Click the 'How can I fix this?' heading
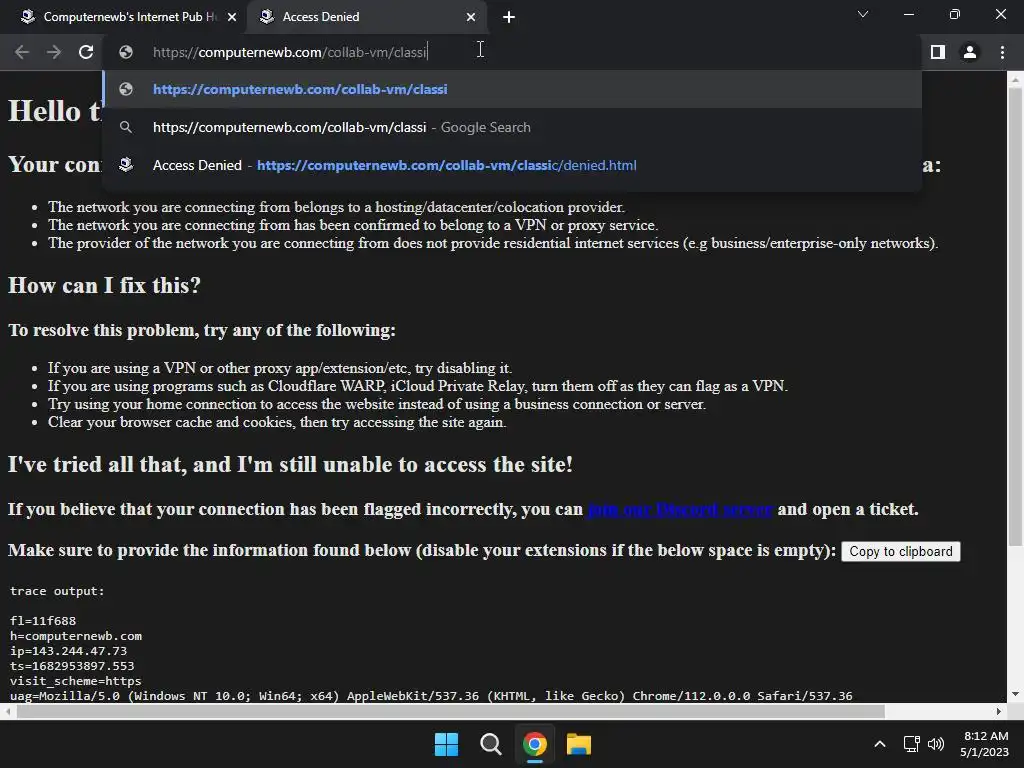 [x=104, y=286]
